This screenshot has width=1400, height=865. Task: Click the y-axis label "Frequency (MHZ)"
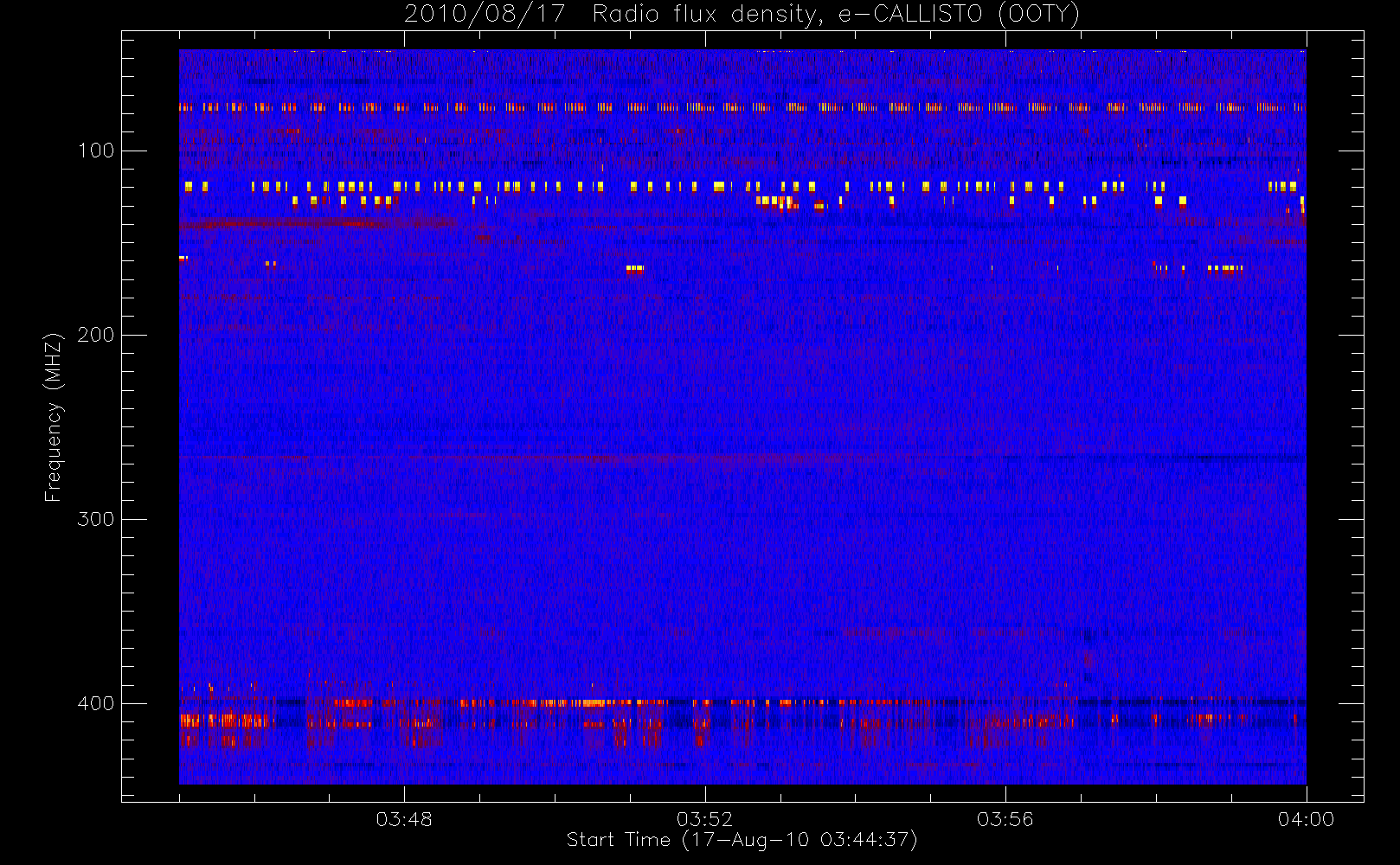[x=54, y=417]
